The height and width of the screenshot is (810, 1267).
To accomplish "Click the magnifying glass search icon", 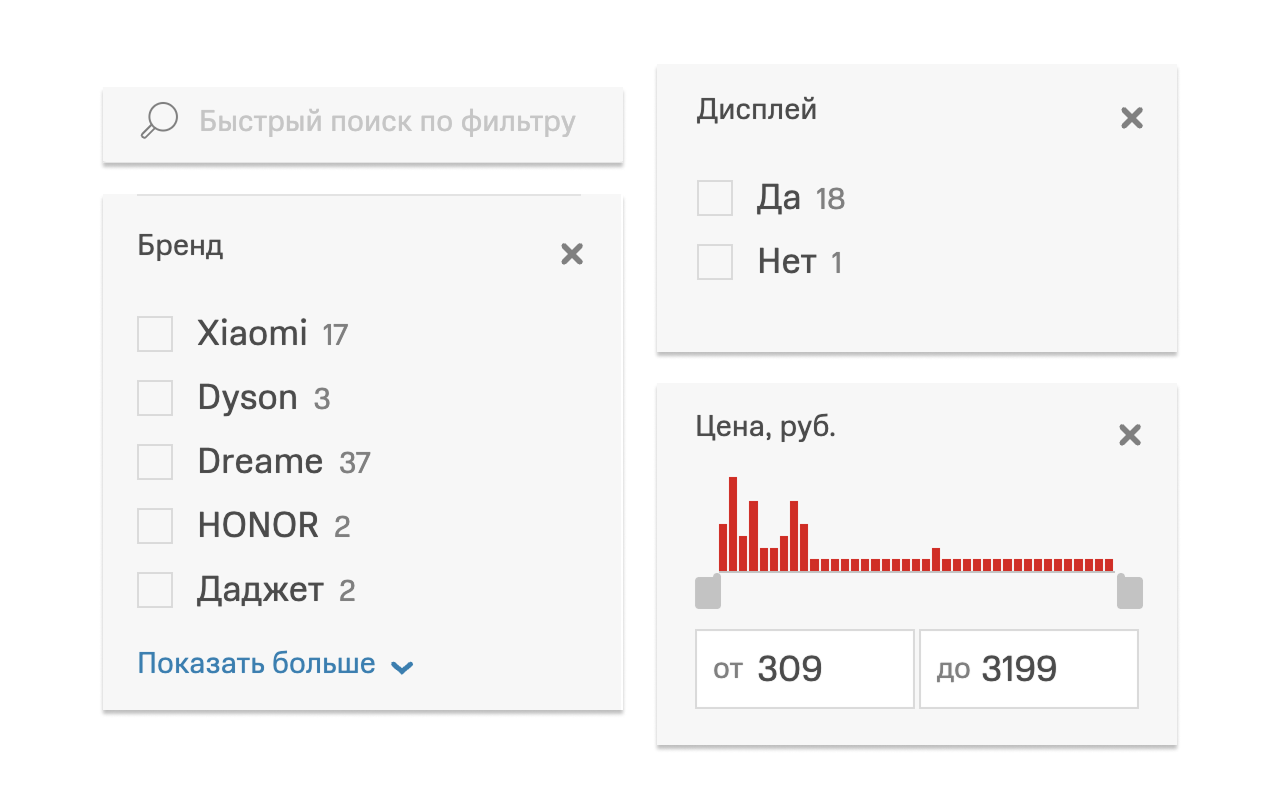I will pos(159,122).
